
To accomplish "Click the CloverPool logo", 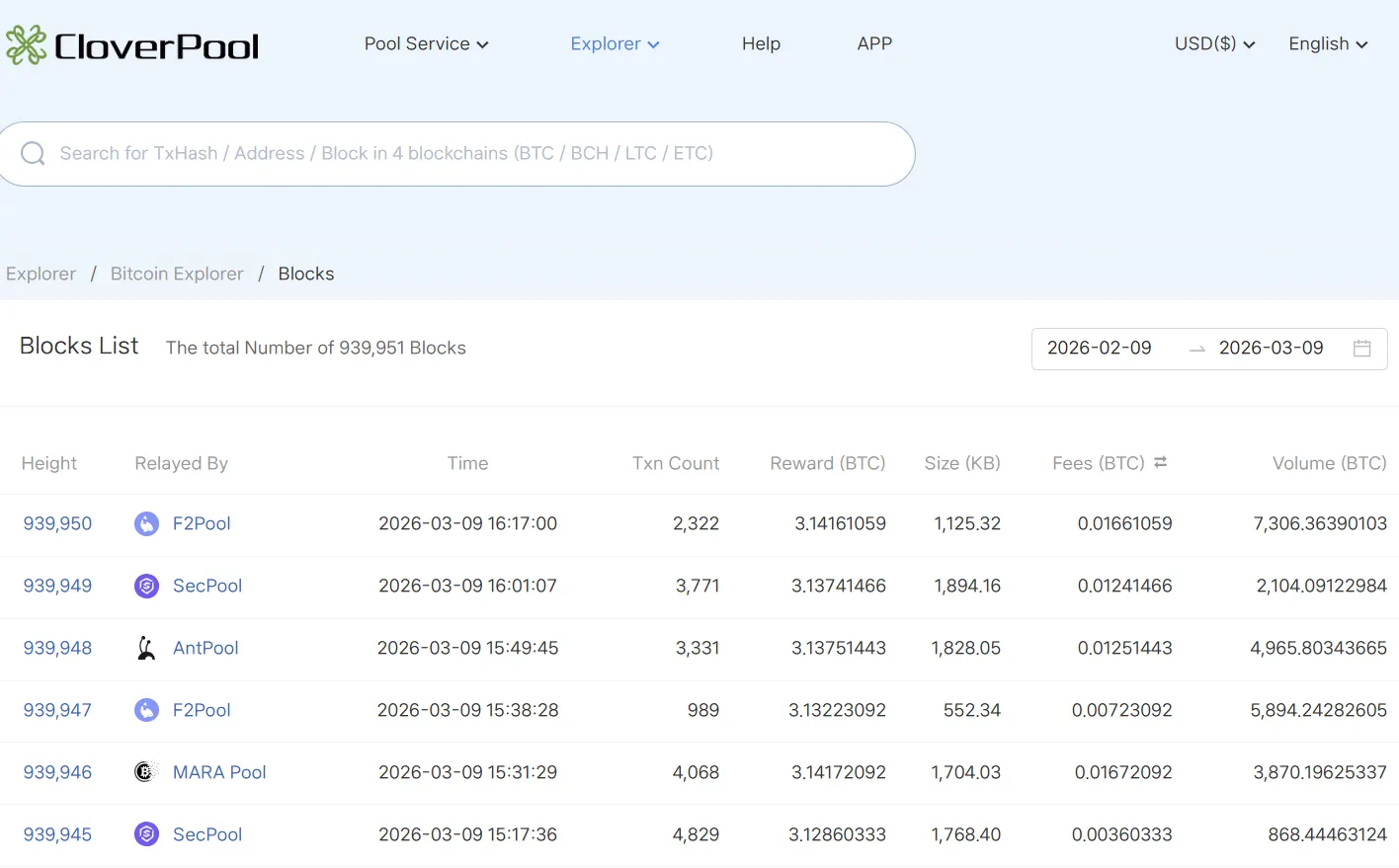I will coord(132,45).
